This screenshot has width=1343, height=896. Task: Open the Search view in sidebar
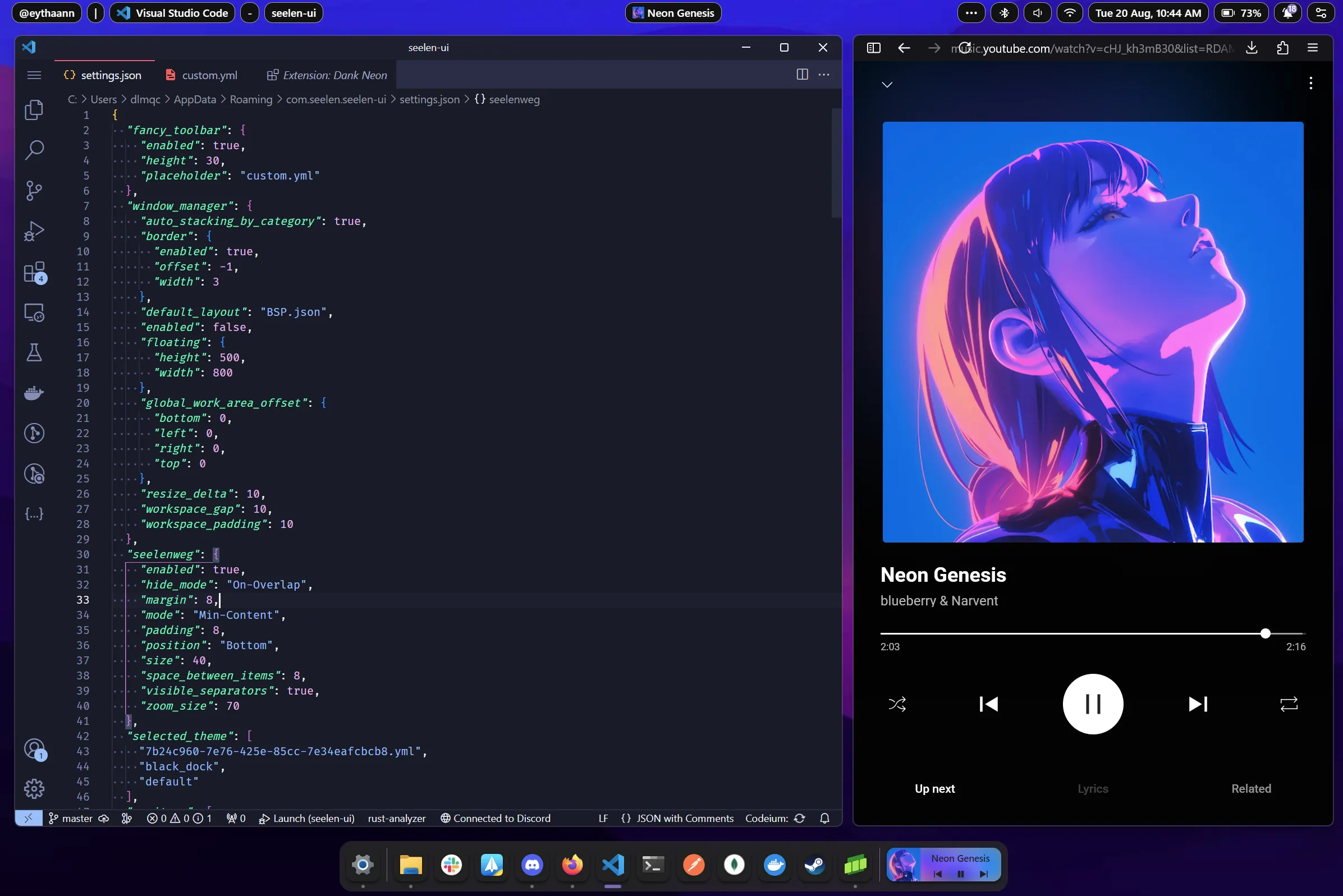34,150
